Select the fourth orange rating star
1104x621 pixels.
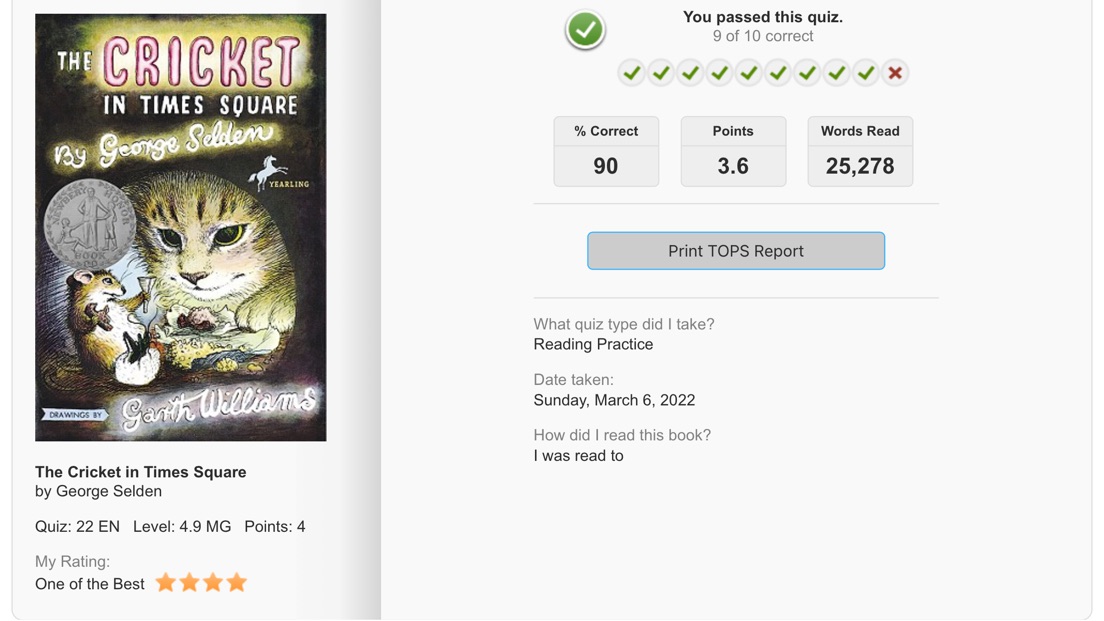coord(237,582)
